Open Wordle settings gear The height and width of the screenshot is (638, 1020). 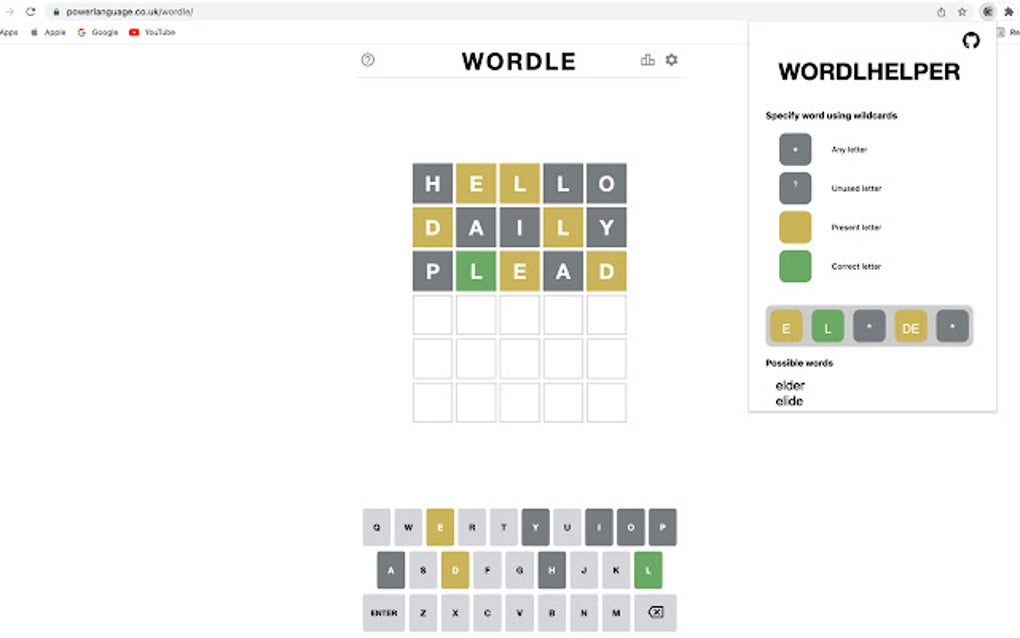[x=671, y=60]
